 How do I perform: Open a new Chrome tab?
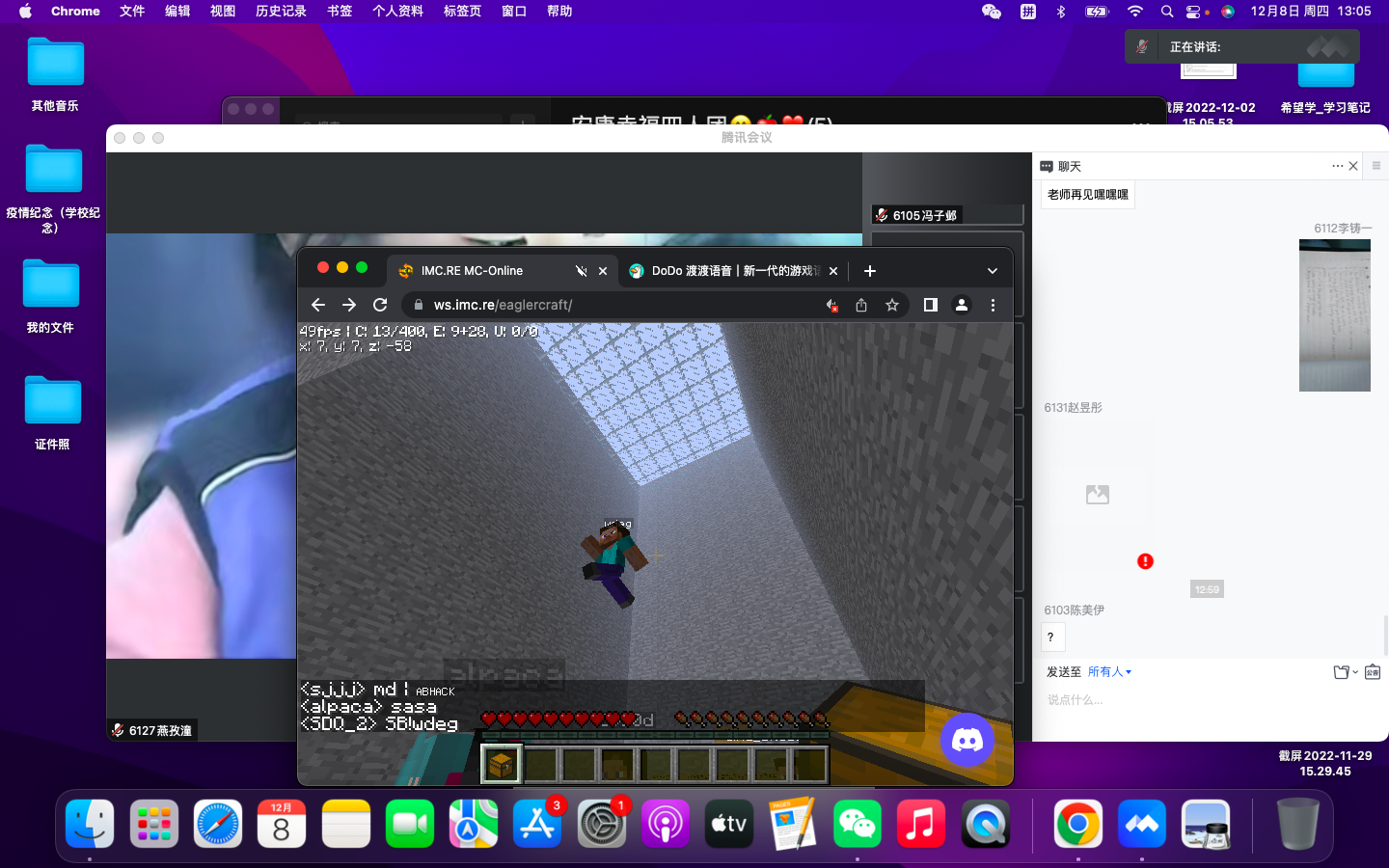(870, 271)
